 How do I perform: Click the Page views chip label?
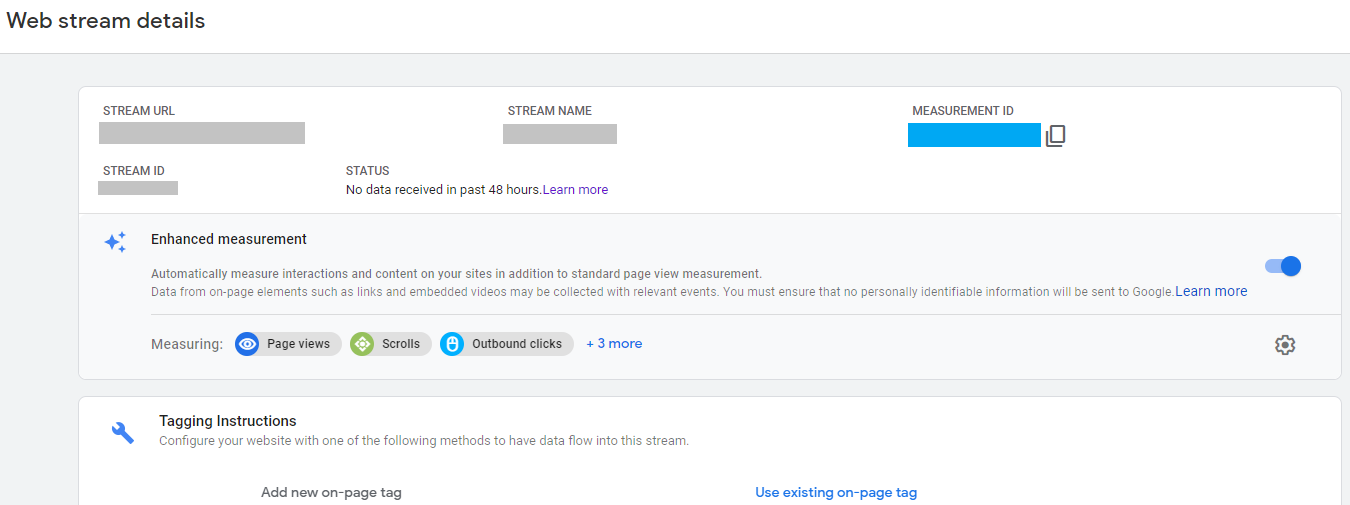[298, 344]
